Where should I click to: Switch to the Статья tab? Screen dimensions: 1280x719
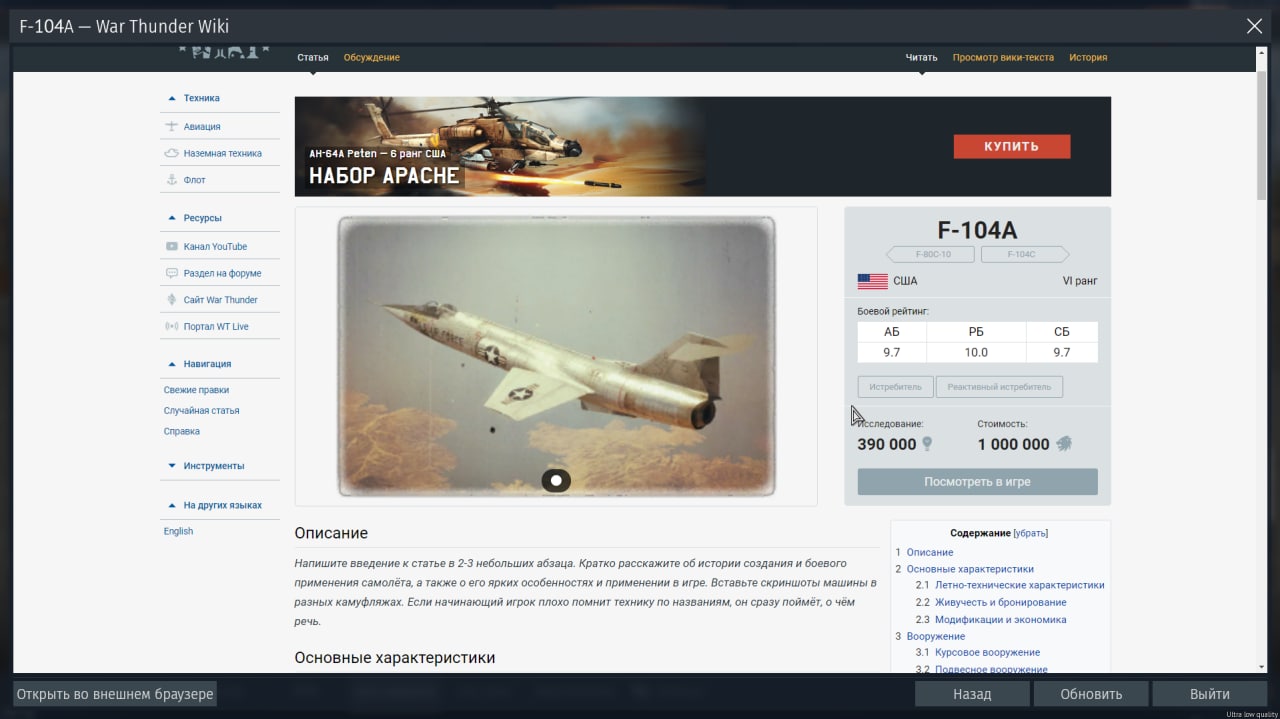(x=313, y=57)
